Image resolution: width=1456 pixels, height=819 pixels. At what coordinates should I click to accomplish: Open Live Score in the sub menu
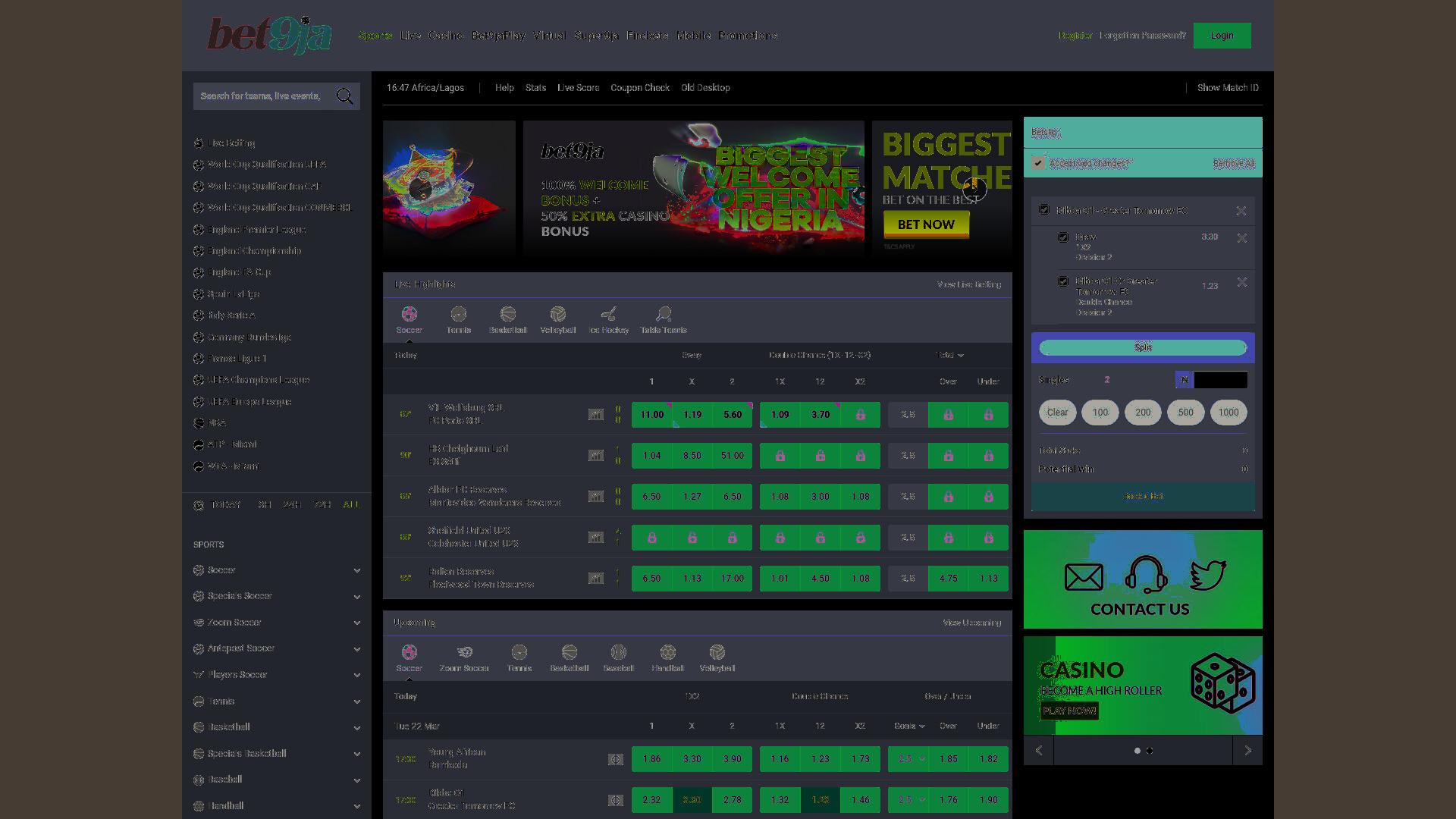(579, 88)
